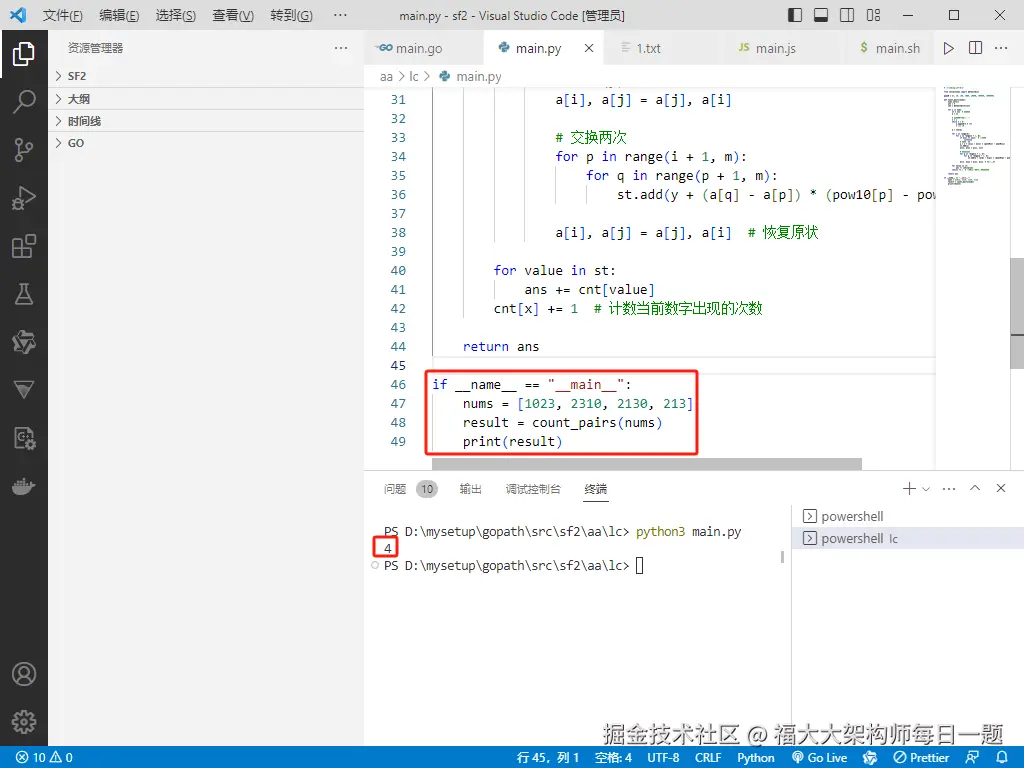Viewport: 1024px width, 768px height.
Task: Change language mode via Python
Action: point(756,757)
